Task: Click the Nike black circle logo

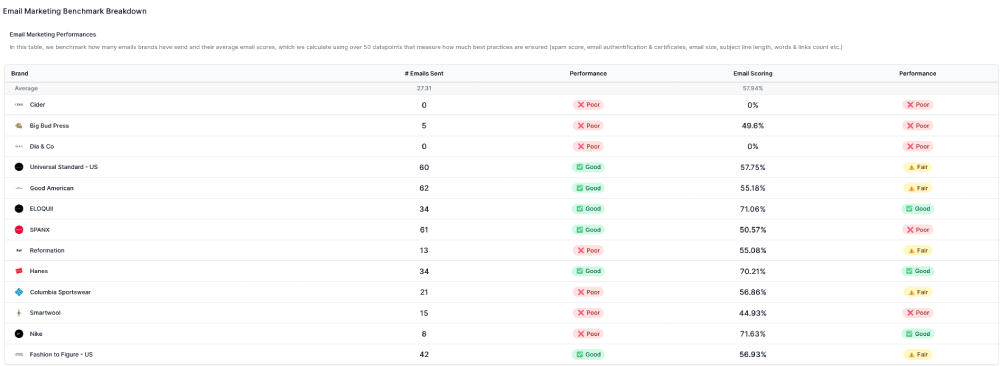Action: tap(18, 333)
